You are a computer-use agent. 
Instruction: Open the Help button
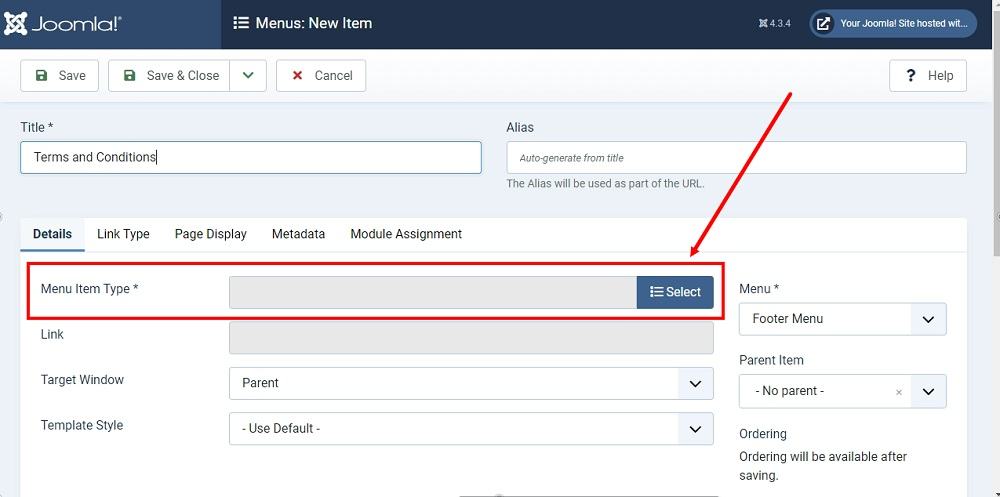tap(928, 75)
